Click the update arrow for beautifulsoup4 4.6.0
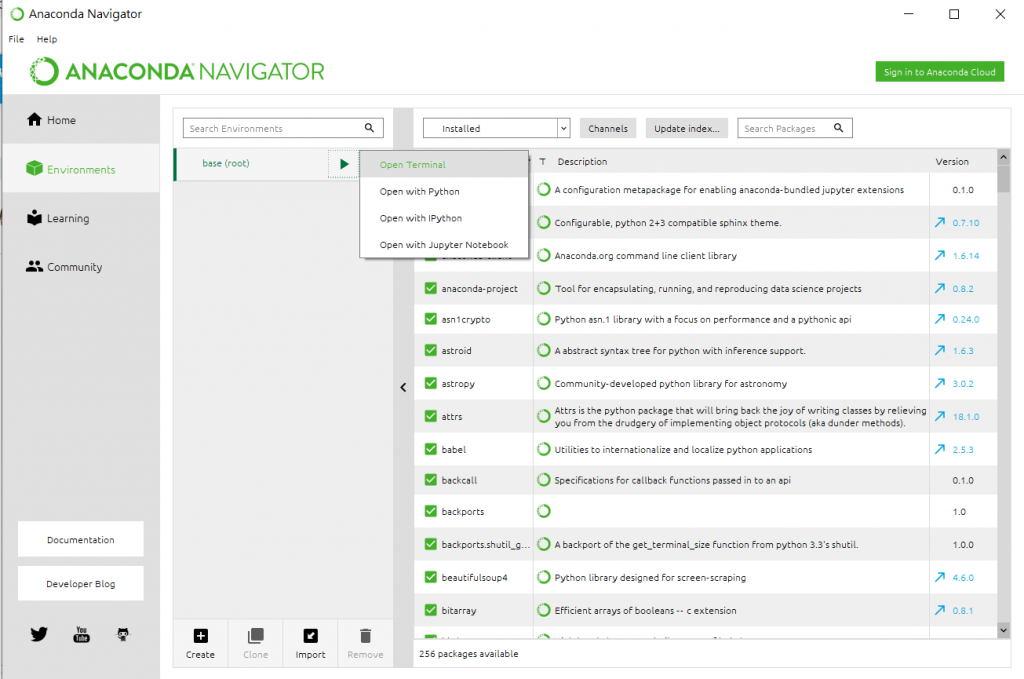The image size is (1024, 679). pos(940,577)
